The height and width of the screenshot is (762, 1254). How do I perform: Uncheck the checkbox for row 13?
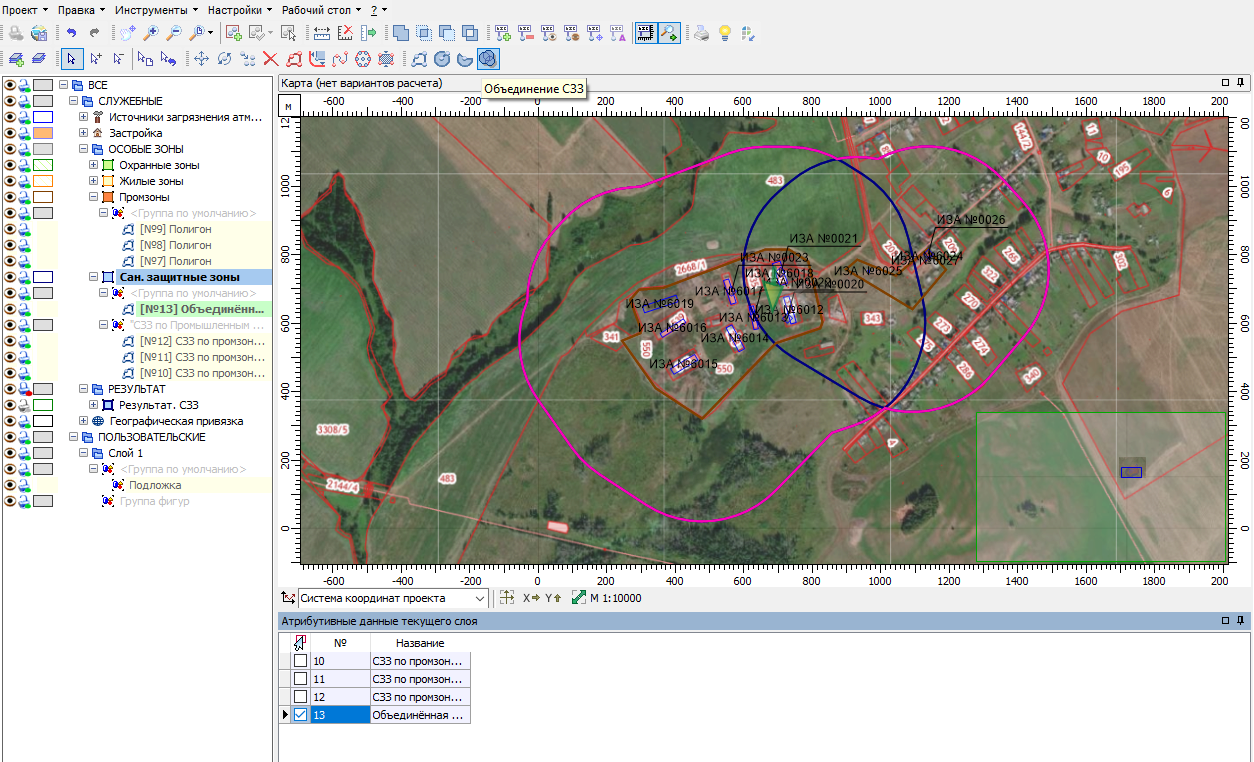tap(300, 715)
